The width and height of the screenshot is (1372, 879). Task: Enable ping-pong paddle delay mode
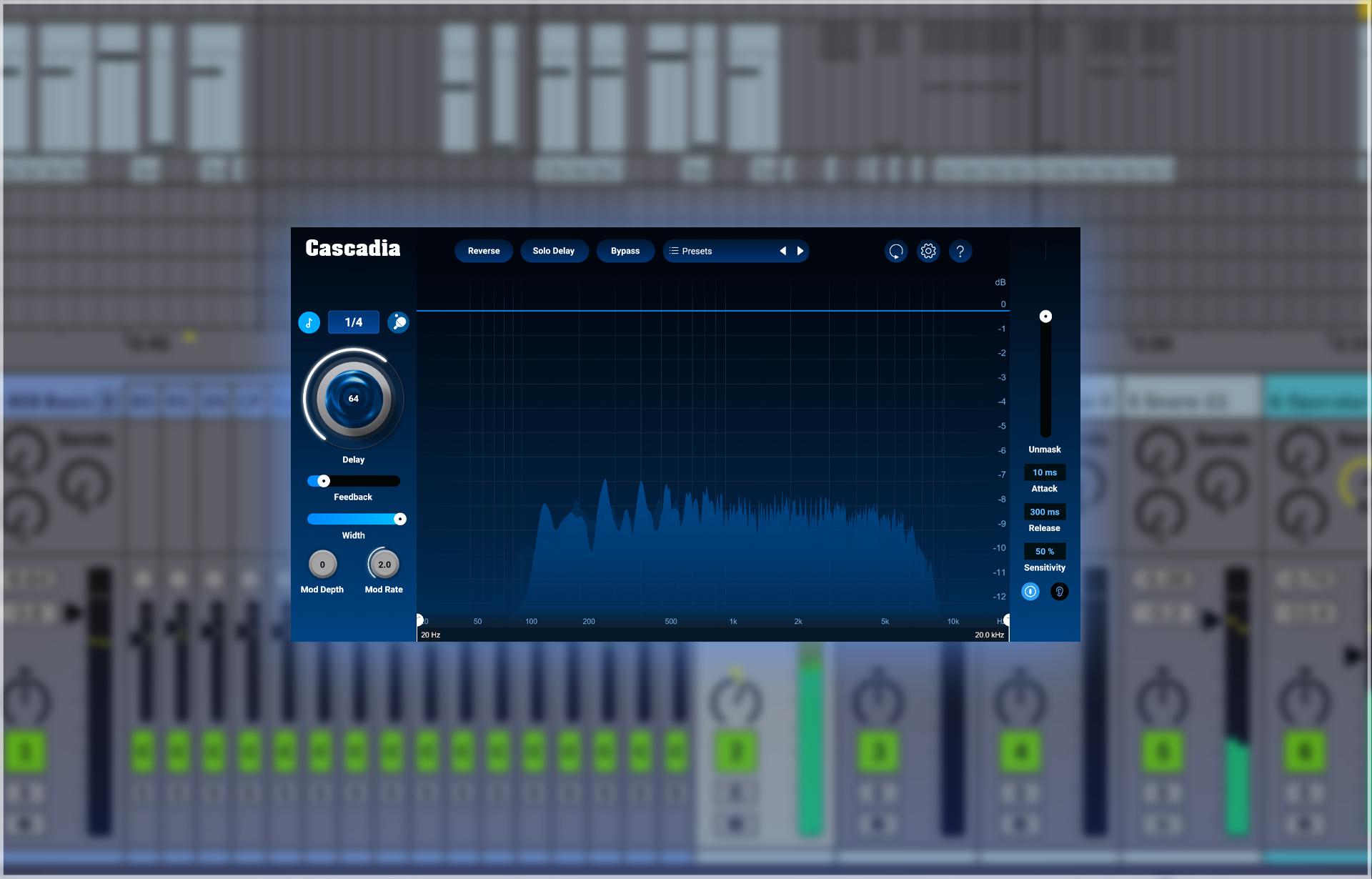(x=398, y=322)
